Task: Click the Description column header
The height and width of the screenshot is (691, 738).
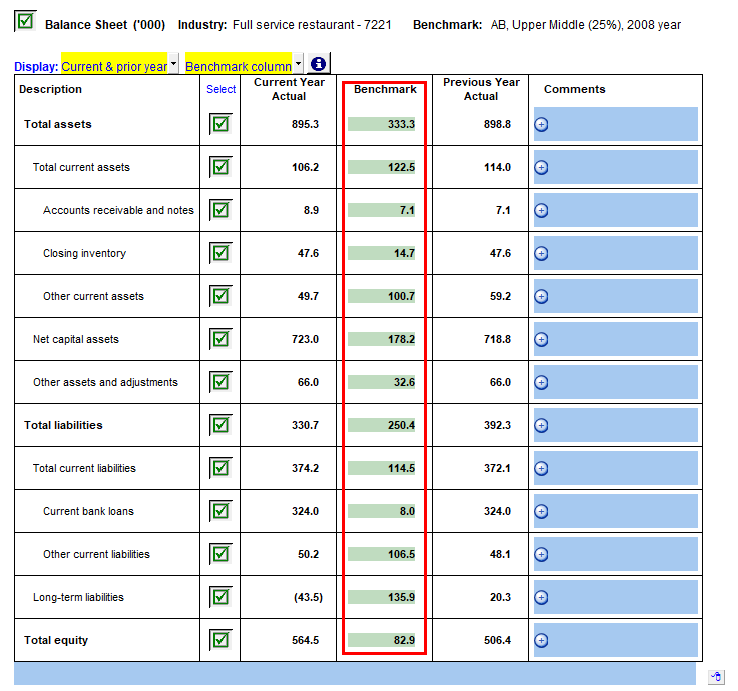Action: click(x=50, y=89)
